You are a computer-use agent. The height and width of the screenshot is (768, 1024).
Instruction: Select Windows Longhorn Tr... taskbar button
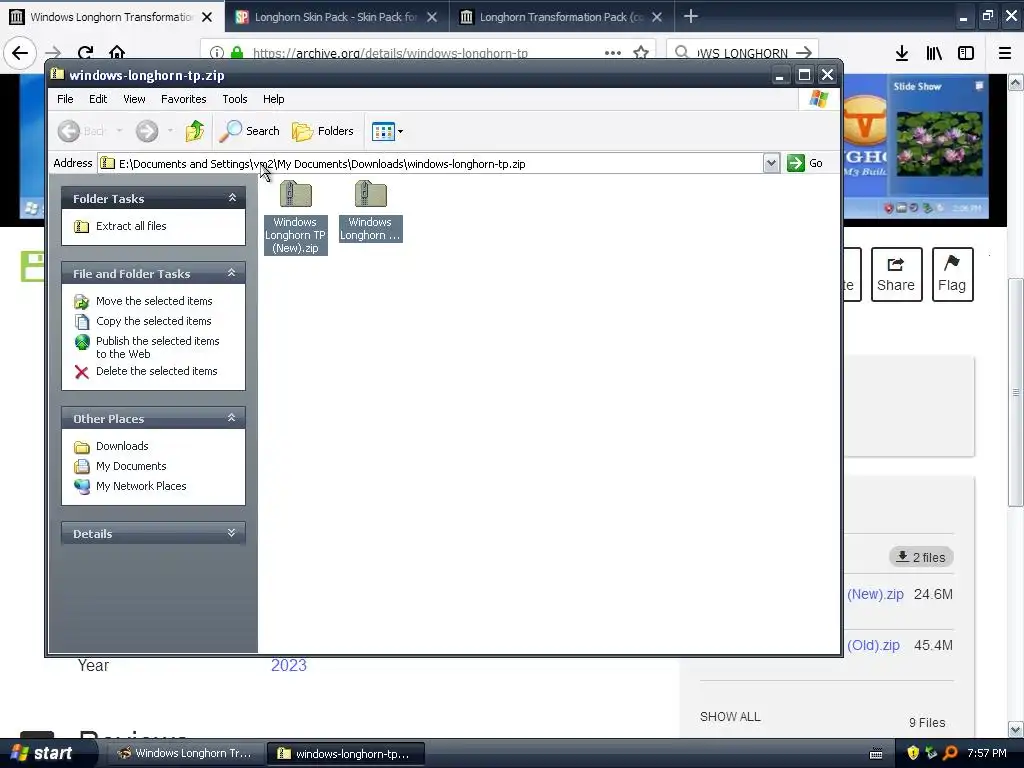pos(186,753)
